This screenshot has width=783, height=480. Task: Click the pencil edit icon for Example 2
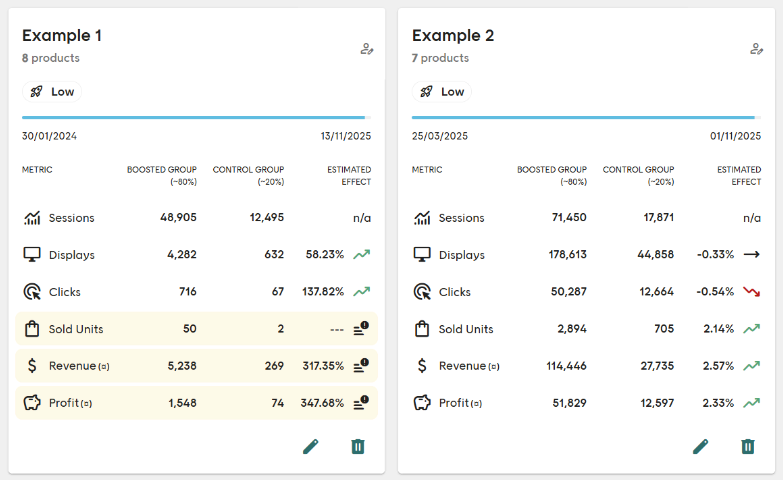click(701, 446)
